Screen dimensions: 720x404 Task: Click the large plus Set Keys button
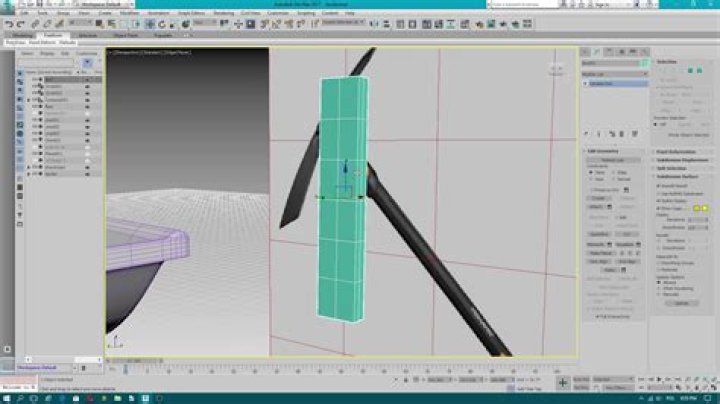pyautogui.click(x=562, y=383)
